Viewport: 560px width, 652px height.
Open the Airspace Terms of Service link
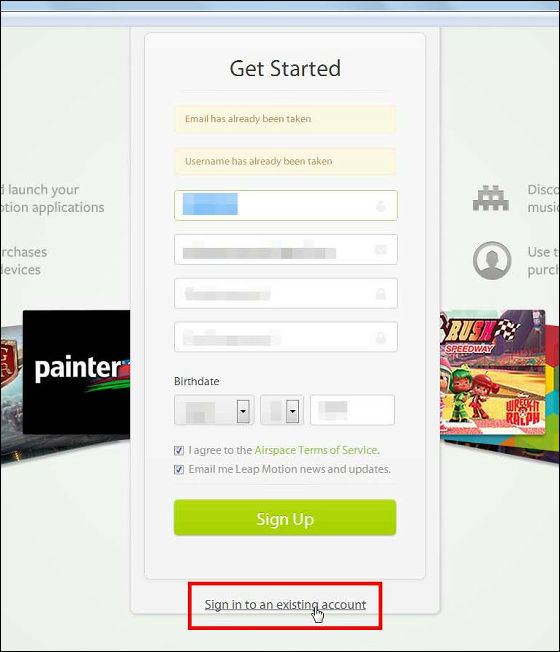[x=316, y=450]
